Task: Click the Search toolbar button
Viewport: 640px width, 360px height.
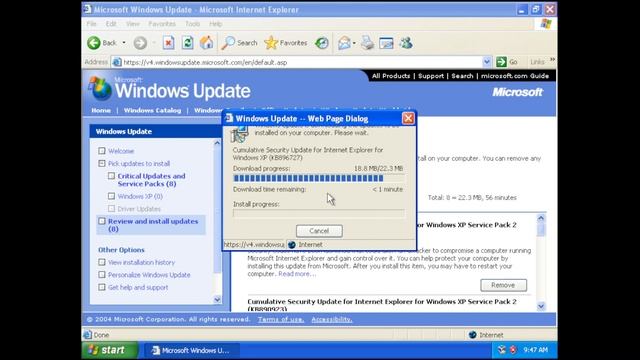Action: [x=239, y=43]
